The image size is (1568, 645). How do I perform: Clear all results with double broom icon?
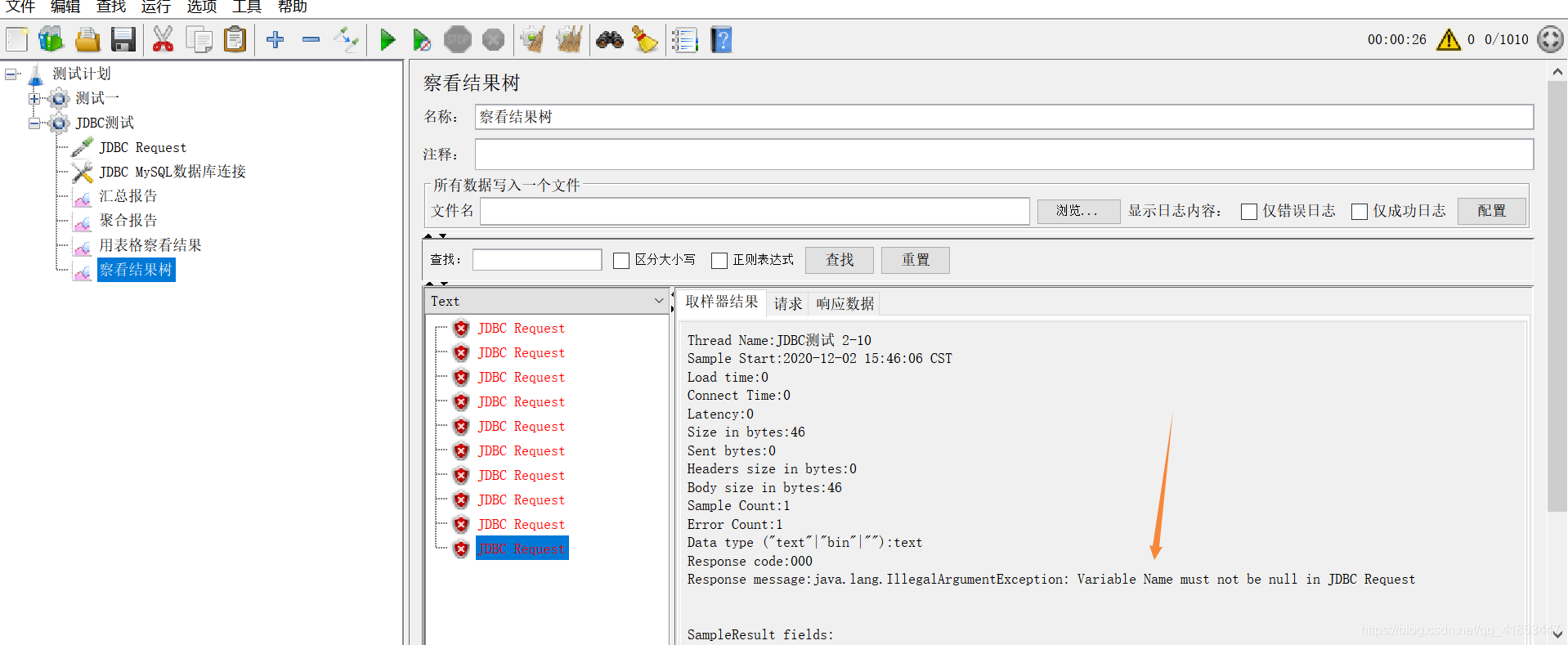569,39
